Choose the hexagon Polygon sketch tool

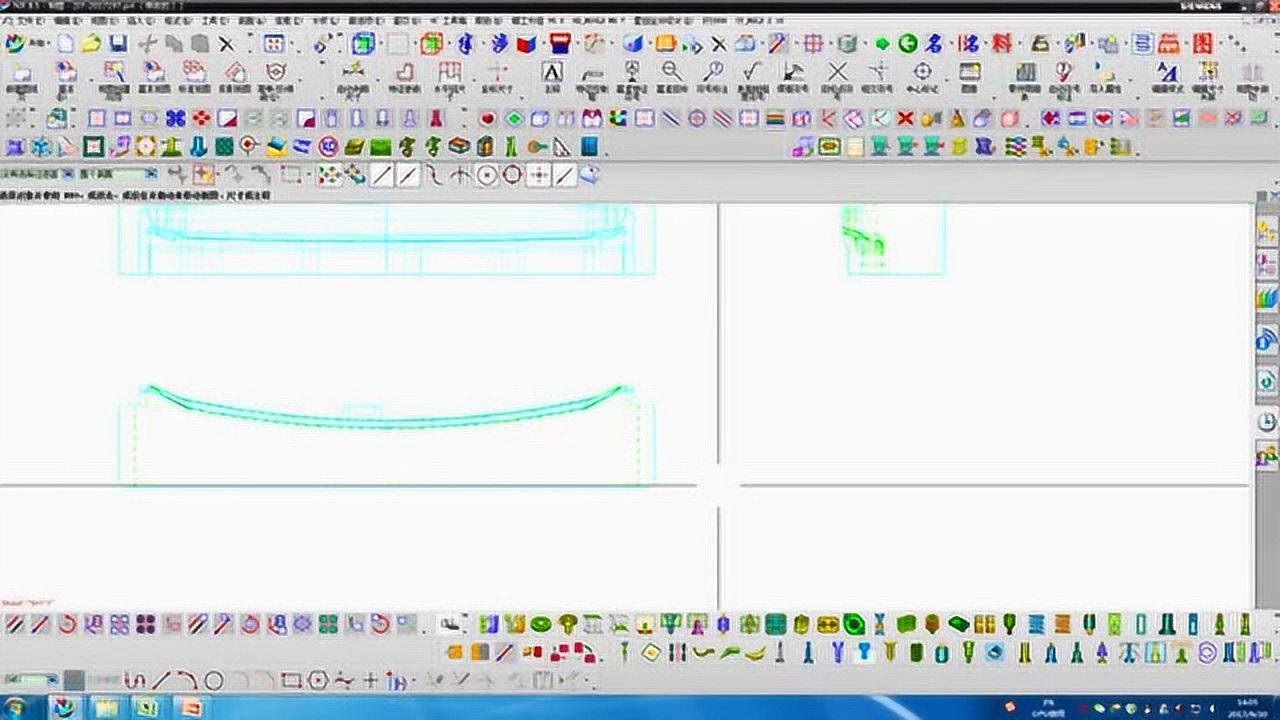click(x=318, y=681)
